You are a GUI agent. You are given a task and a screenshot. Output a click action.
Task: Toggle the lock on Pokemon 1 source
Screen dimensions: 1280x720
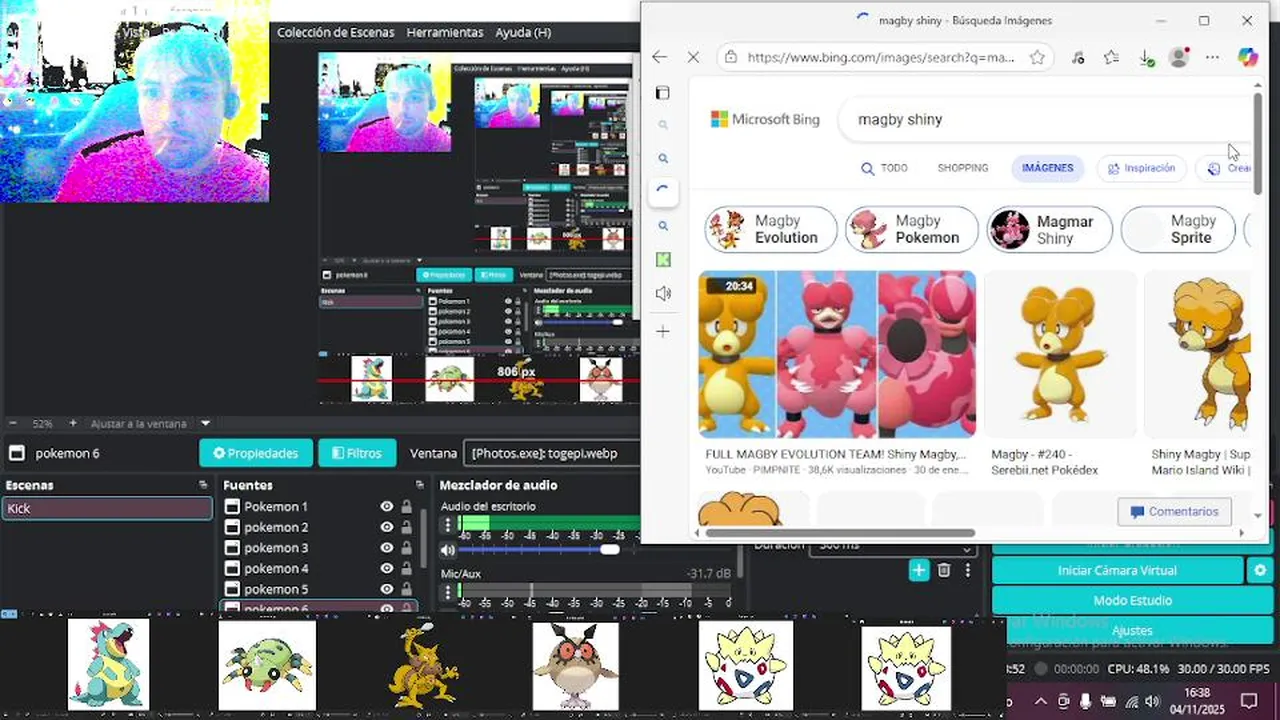point(407,507)
